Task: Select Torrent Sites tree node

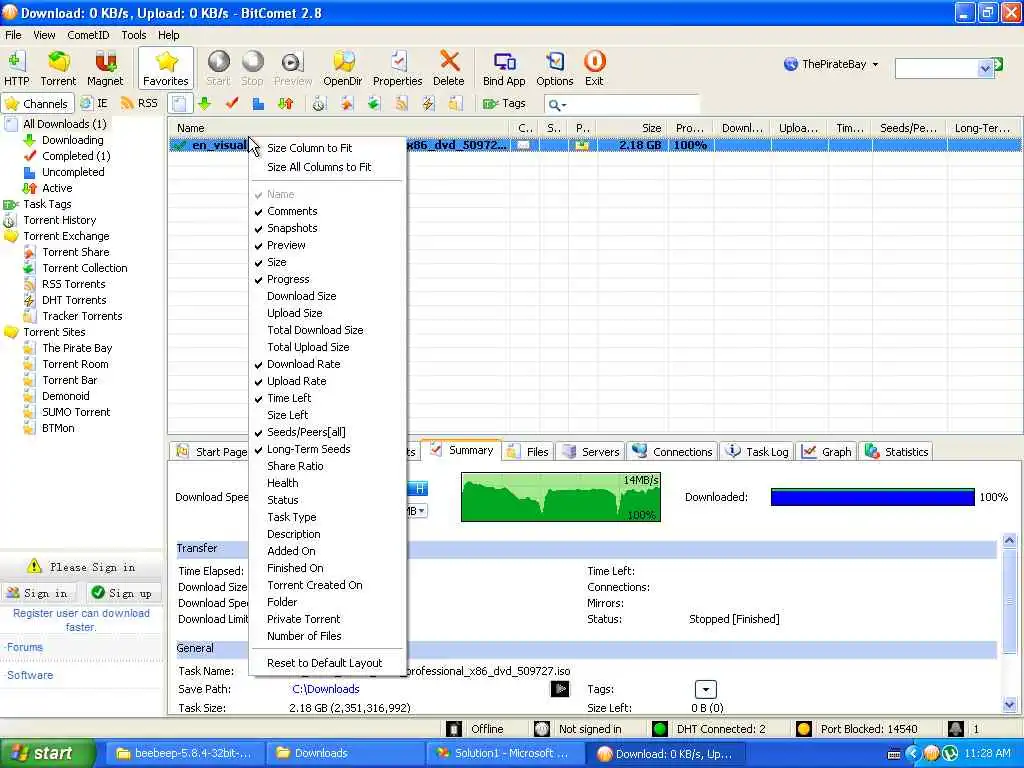Action: tap(54, 332)
